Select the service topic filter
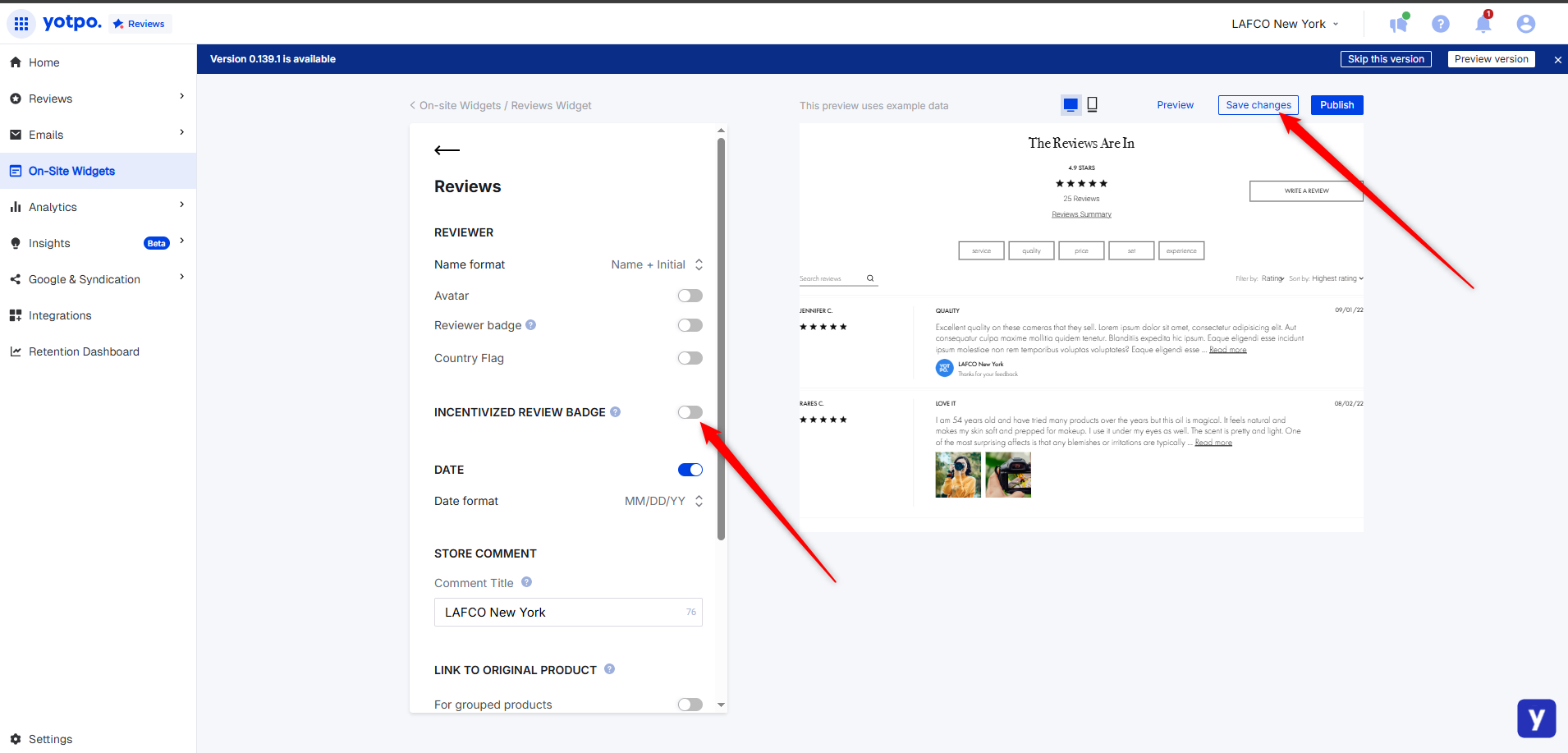This screenshot has width=1568, height=753. click(x=982, y=250)
